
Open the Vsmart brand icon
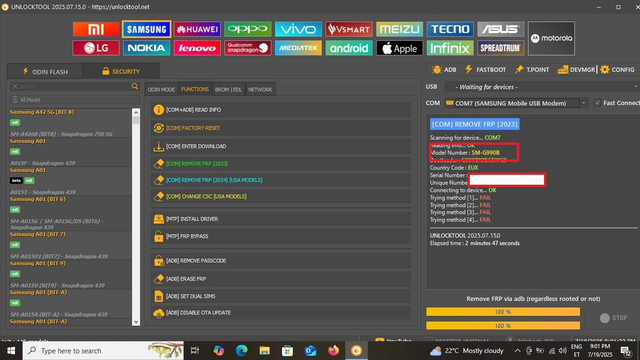349,29
